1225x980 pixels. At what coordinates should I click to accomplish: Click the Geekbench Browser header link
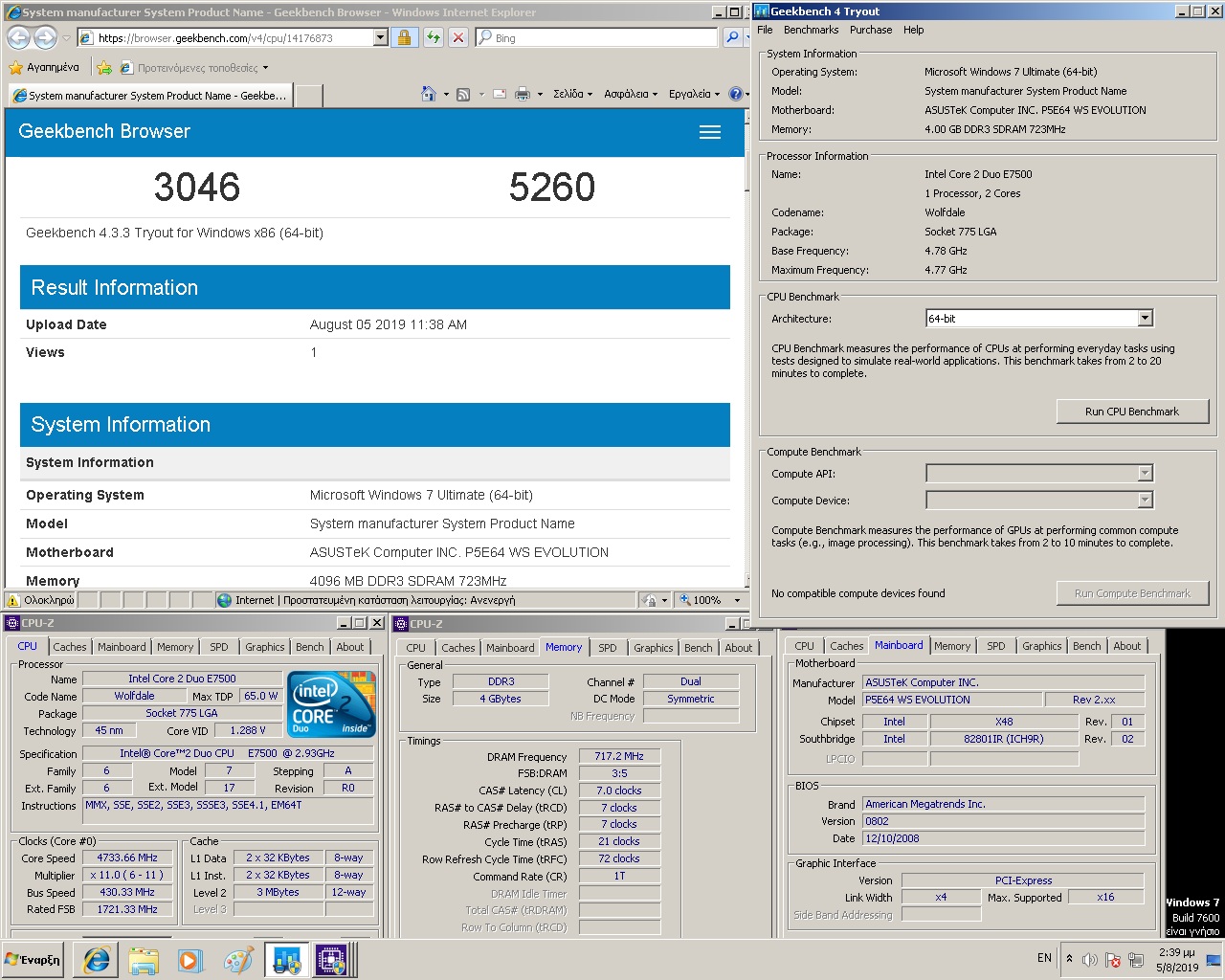pyautogui.click(x=104, y=131)
